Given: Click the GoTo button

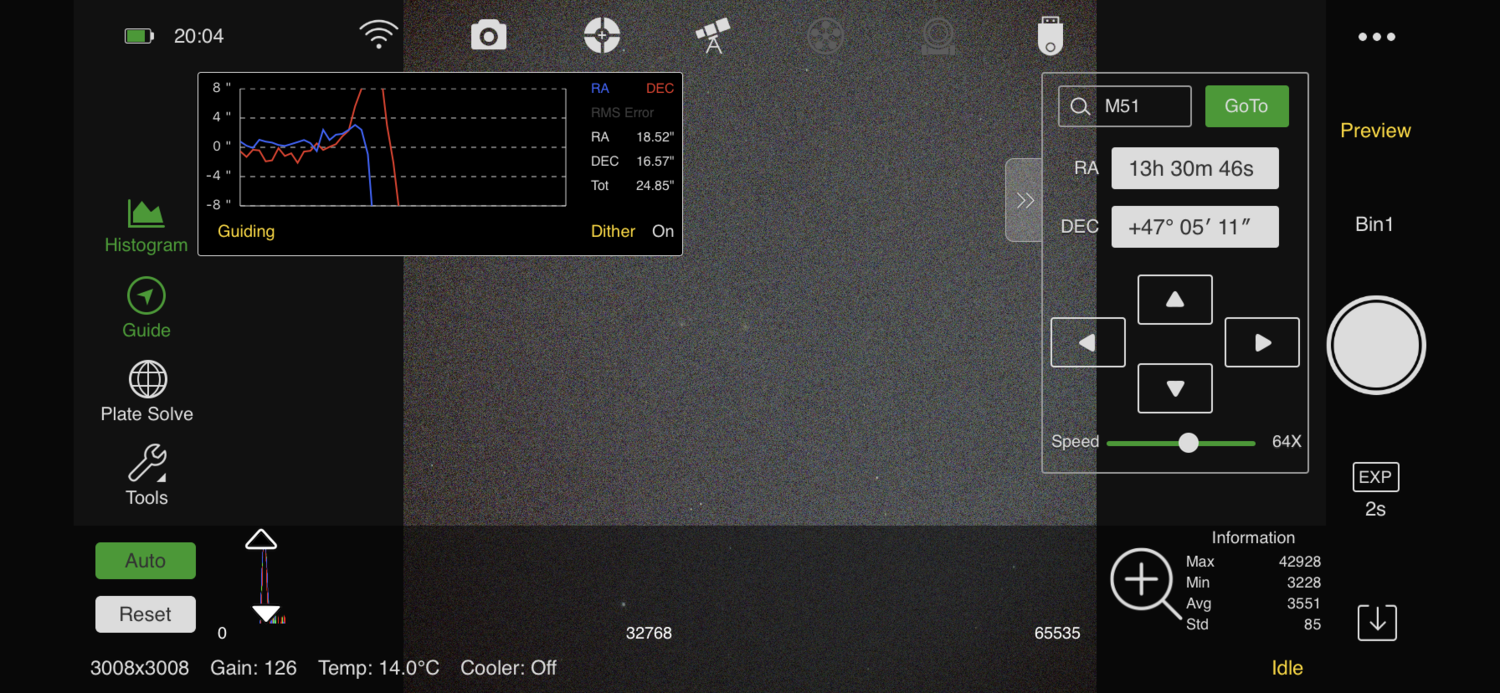Looking at the screenshot, I should point(1246,106).
